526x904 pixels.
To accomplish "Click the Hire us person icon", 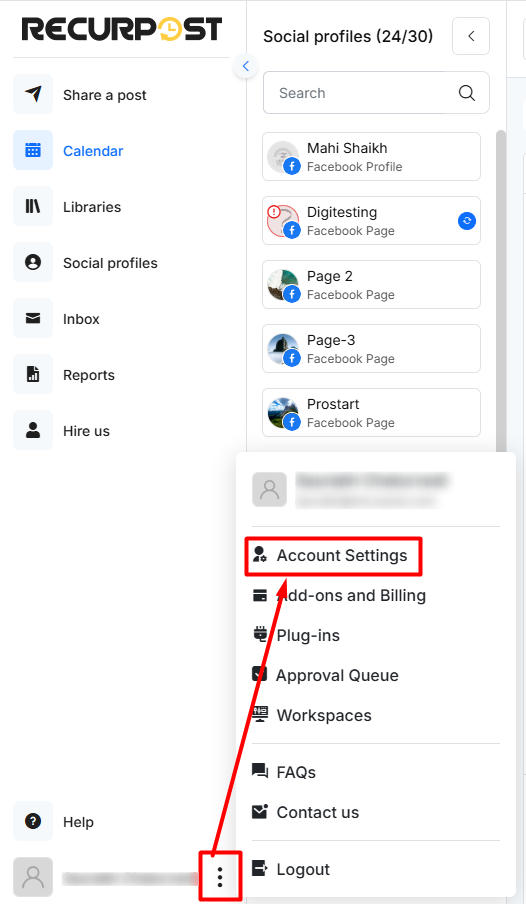I will click(33, 430).
